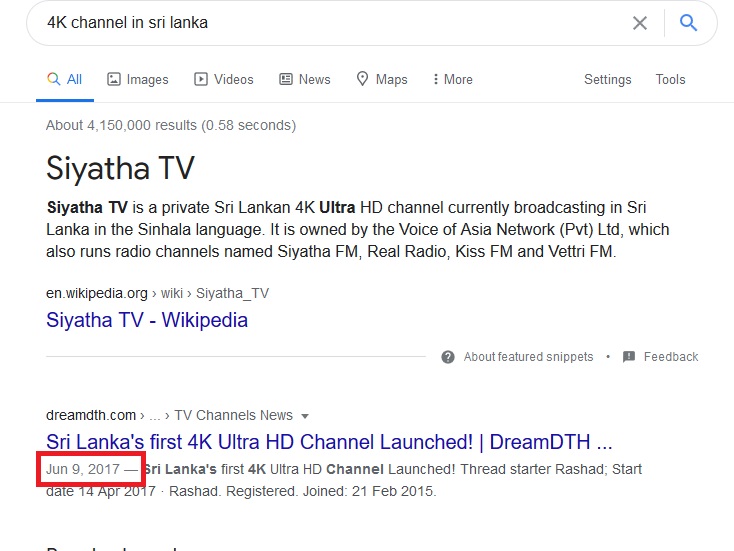
Task: Switch to the Images tab
Action: (138, 80)
